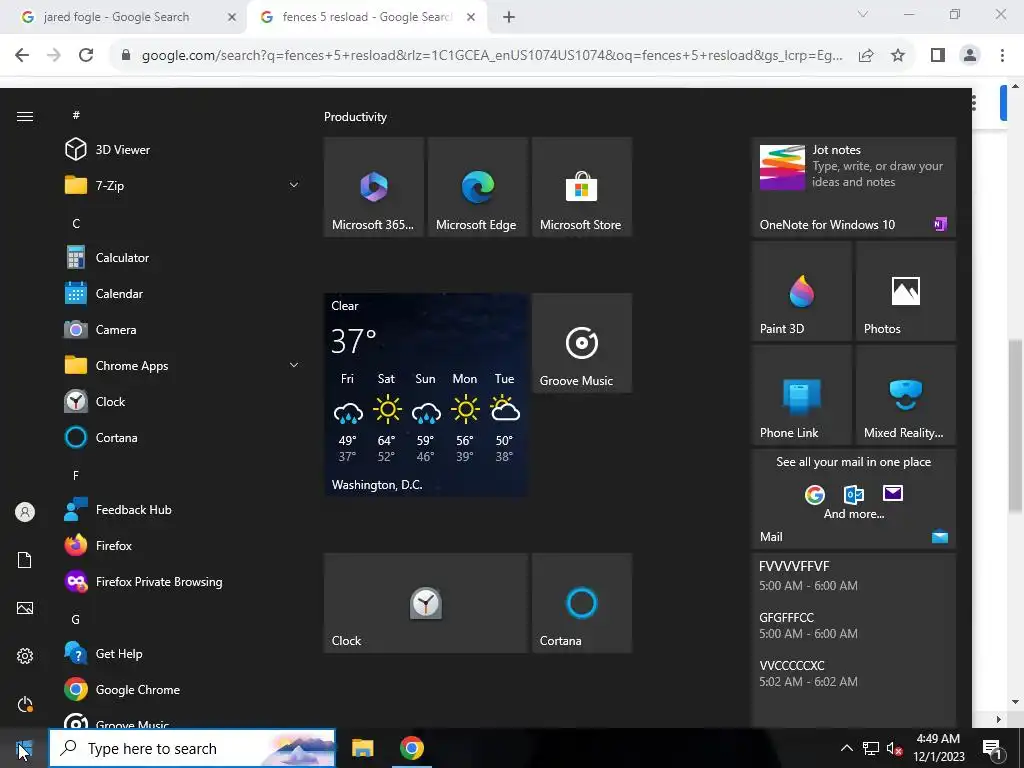Focus the 'Type here to search' box
The width and height of the screenshot is (1024, 768).
pos(192,748)
